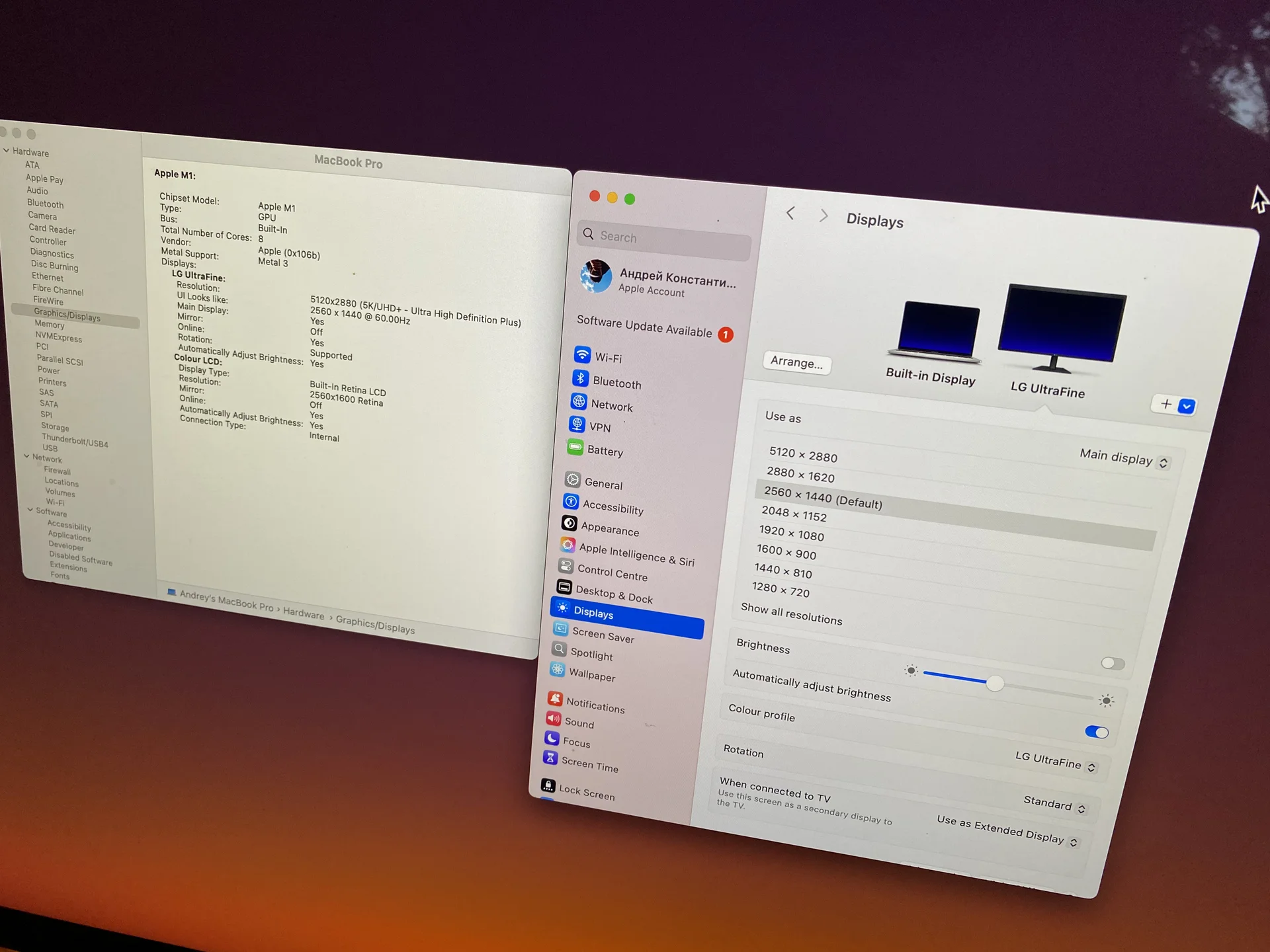This screenshot has width=1270, height=952.
Task: Open the VPN icon in sidebar
Action: coord(577,424)
